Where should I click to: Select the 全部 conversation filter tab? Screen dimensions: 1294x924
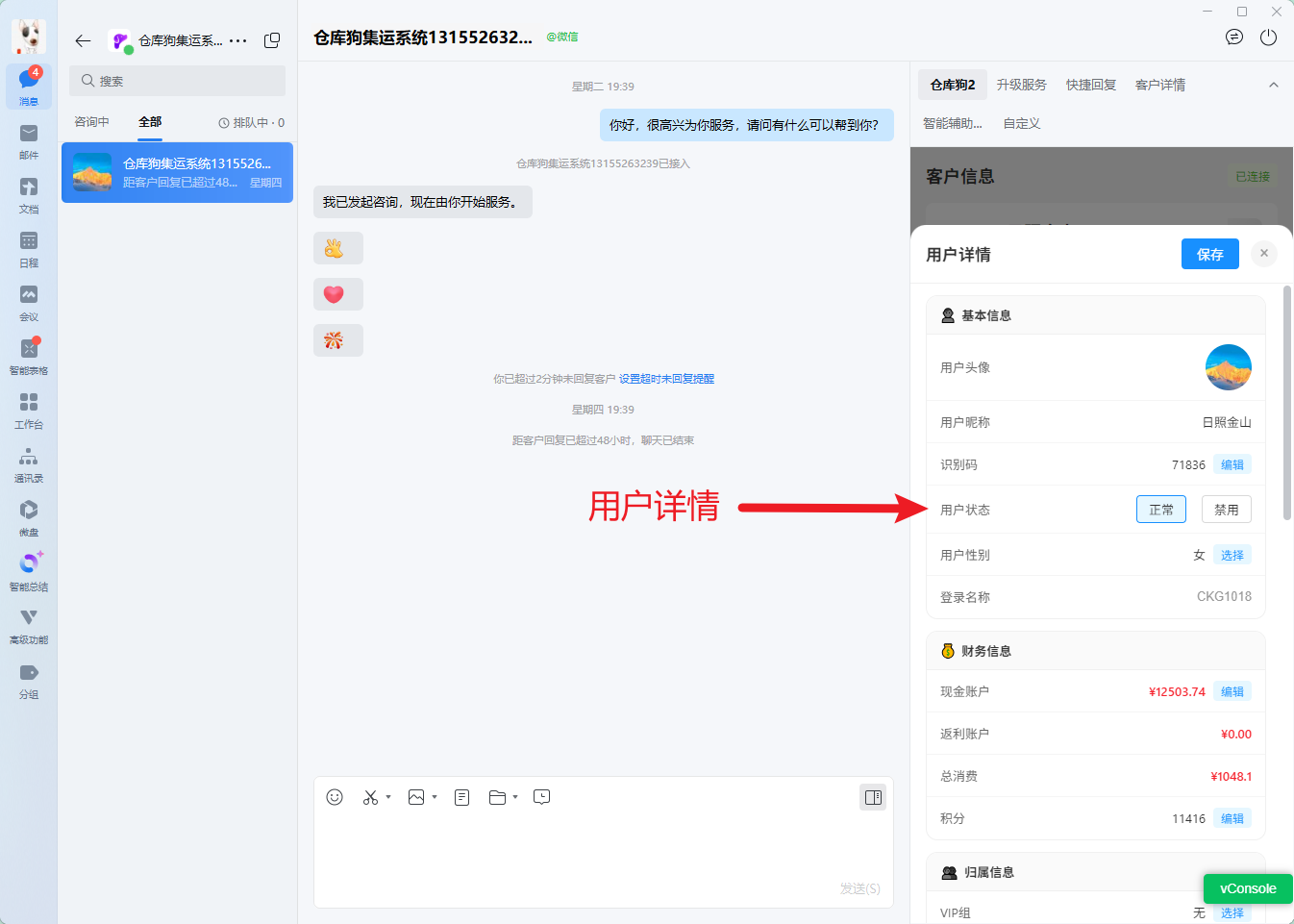coord(150,122)
